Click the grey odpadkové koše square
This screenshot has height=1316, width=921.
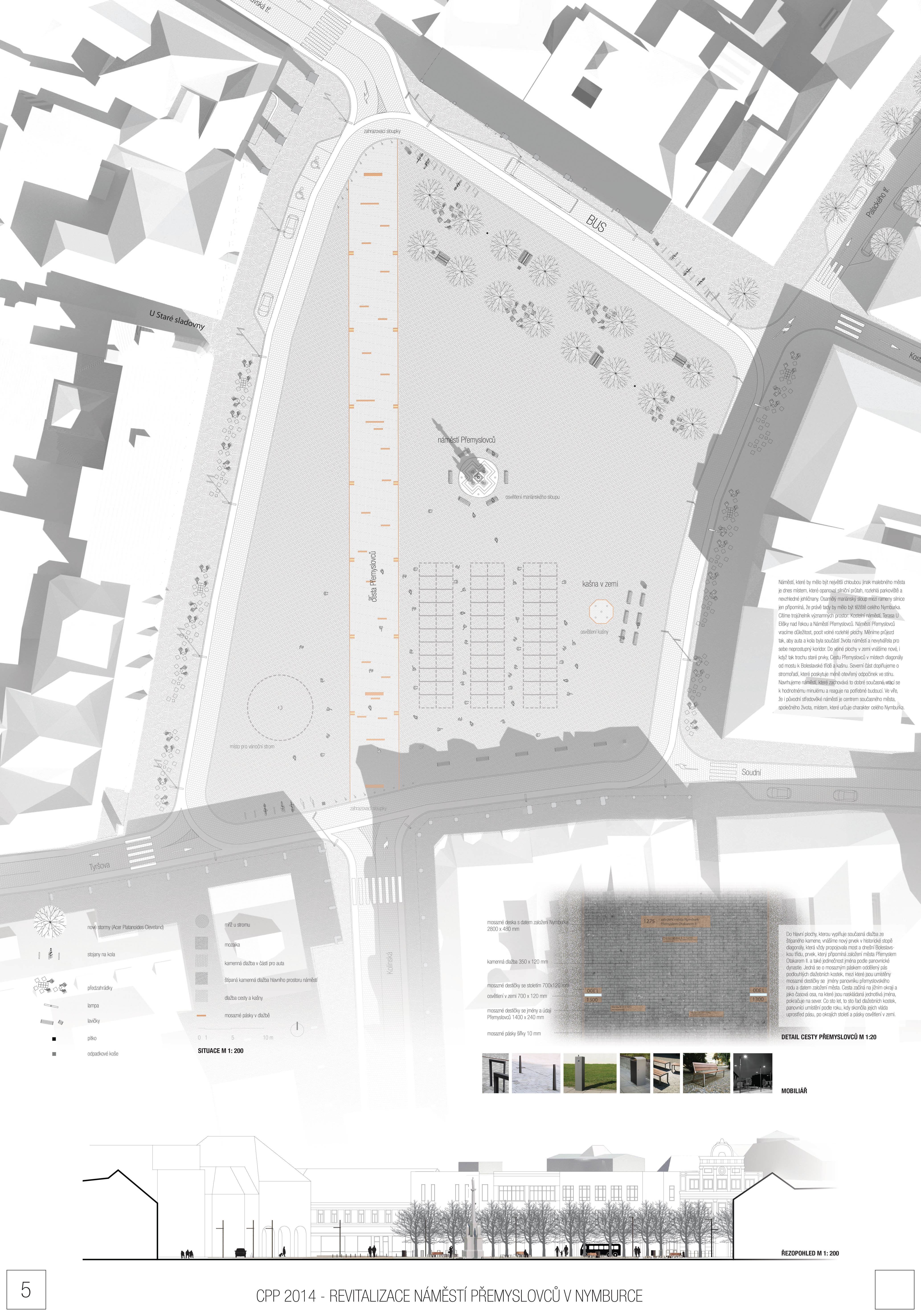(54, 1054)
